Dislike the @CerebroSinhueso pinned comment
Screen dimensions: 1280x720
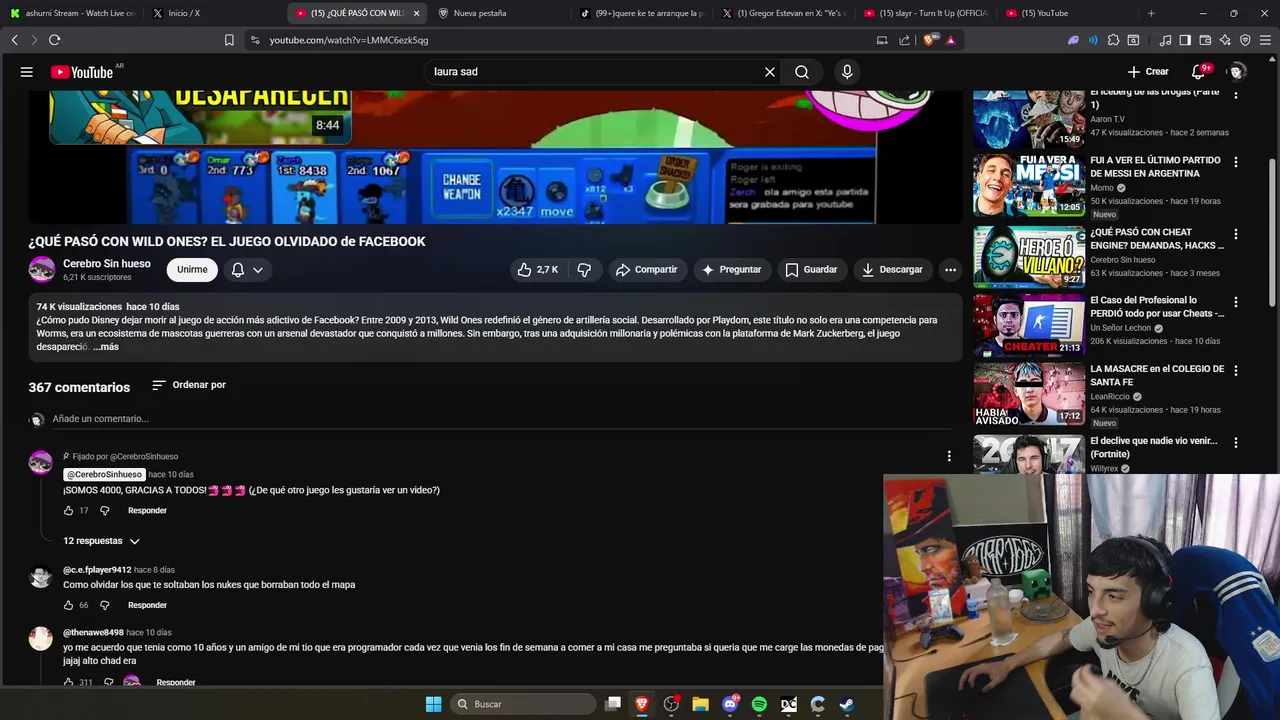(x=105, y=511)
